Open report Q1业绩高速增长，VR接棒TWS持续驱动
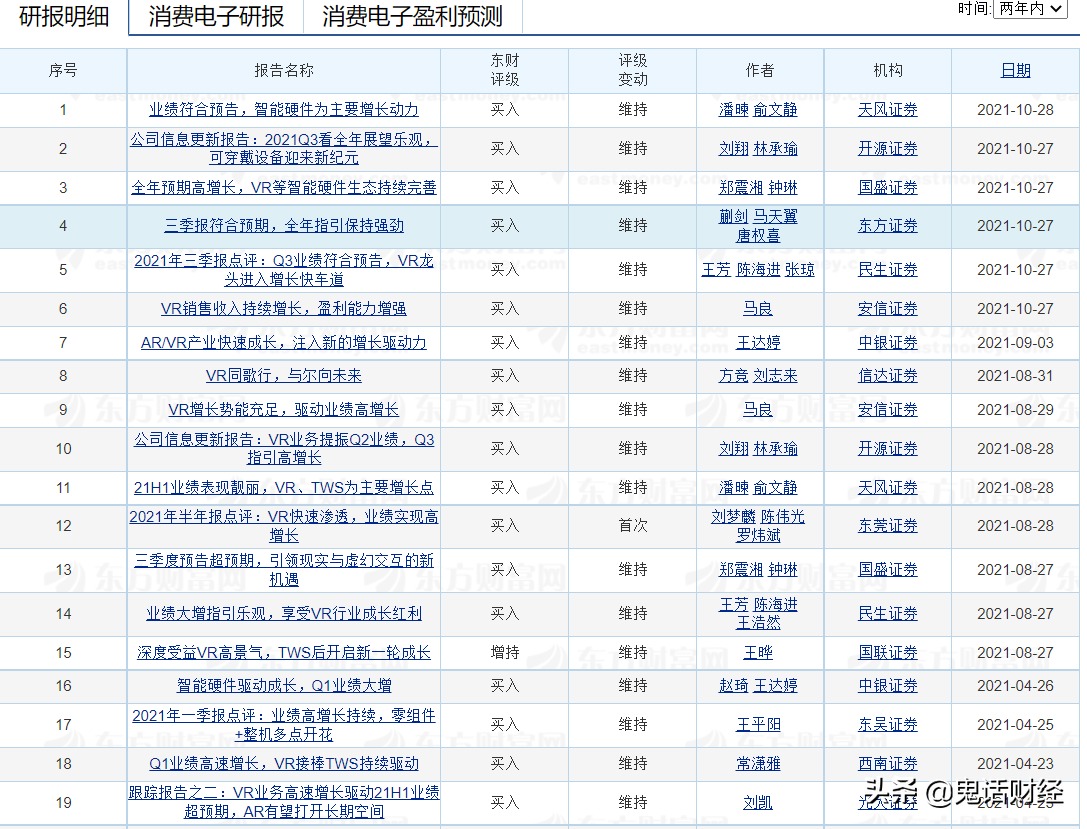Image resolution: width=1087 pixels, height=829 pixels. (284, 764)
